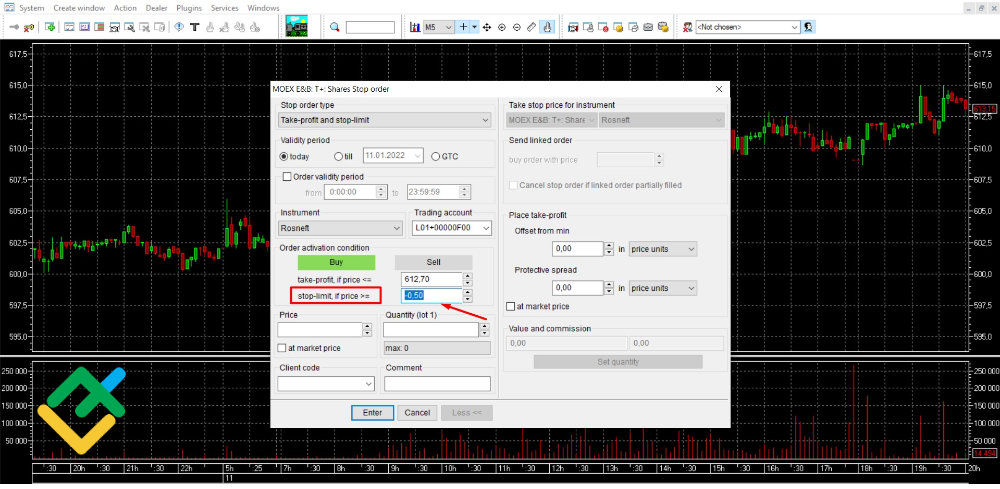Select the four-arrow move chart tool
The height and width of the screenshot is (489, 1000).
point(487,27)
